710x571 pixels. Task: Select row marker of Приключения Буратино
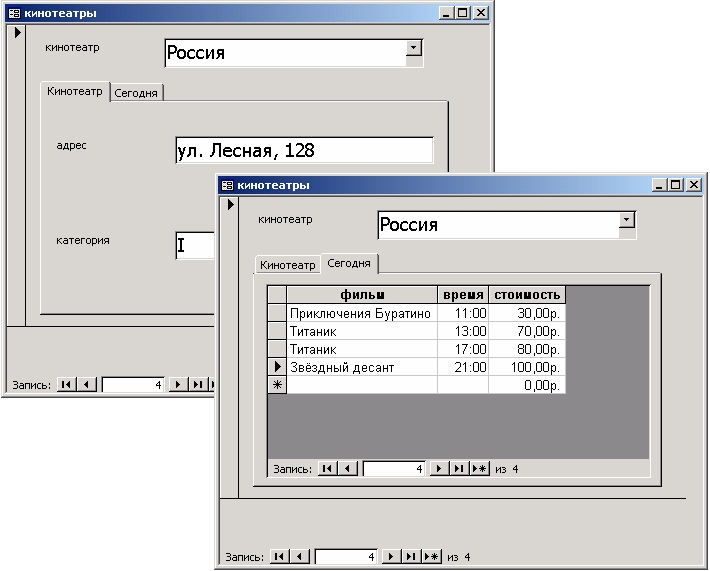click(277, 313)
